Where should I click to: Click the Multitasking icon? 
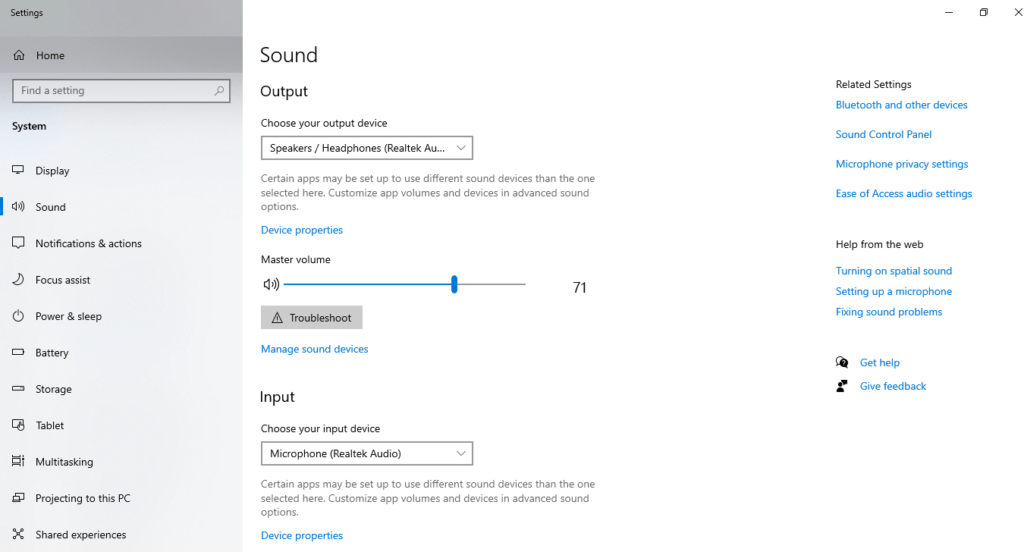(x=18, y=461)
